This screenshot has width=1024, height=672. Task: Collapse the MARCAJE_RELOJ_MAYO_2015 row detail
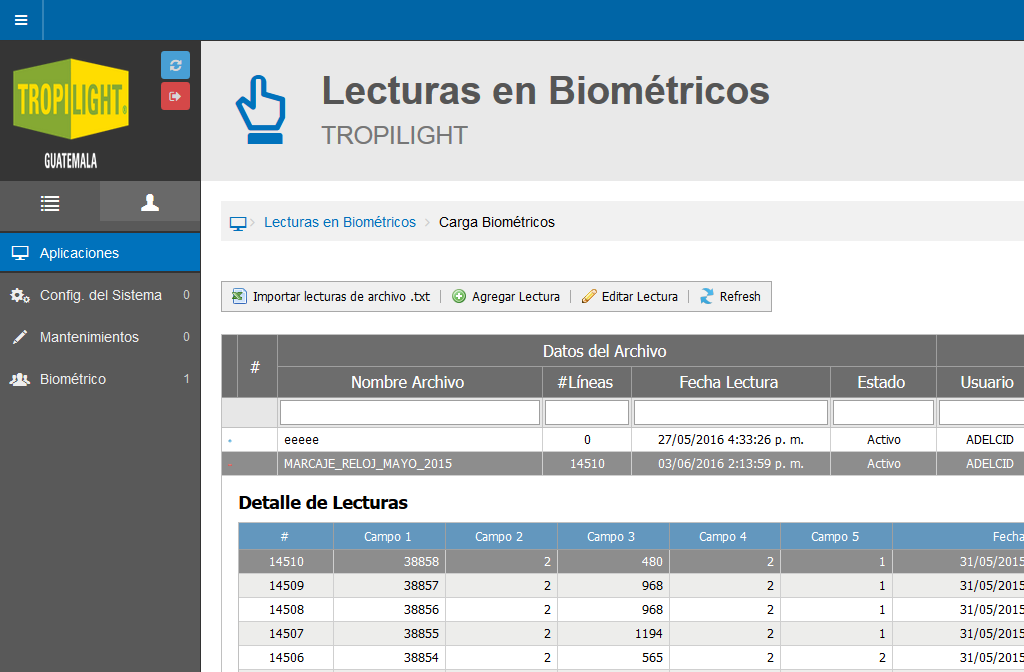pos(230,464)
